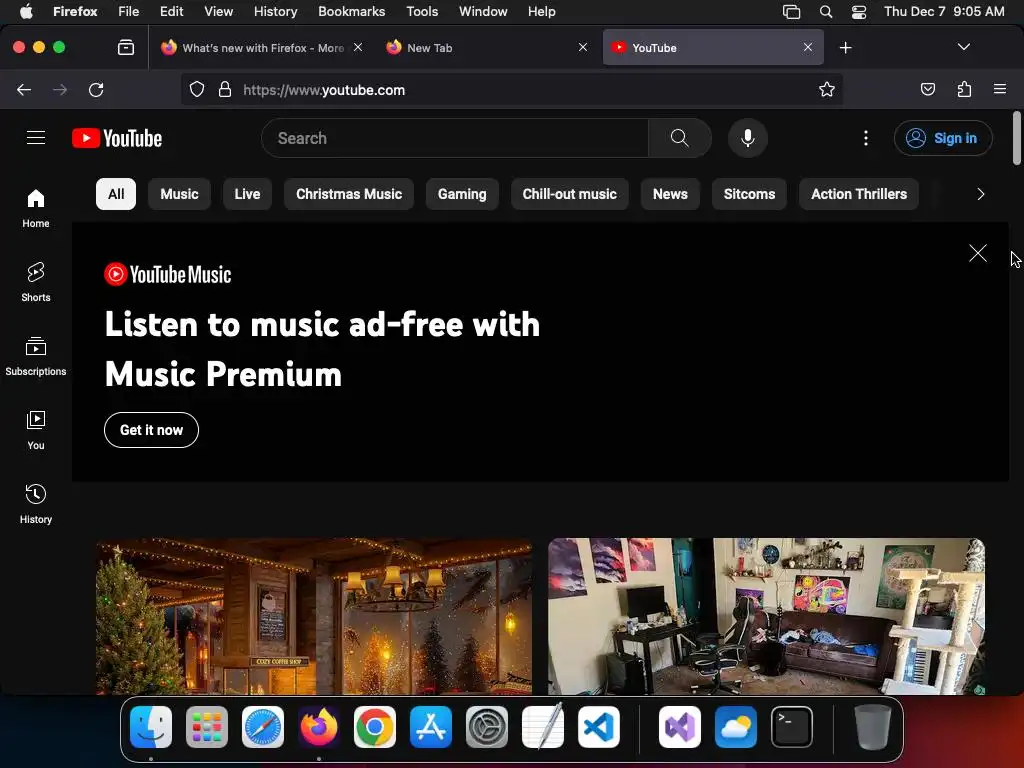Open the History menu

pyautogui.click(x=275, y=11)
